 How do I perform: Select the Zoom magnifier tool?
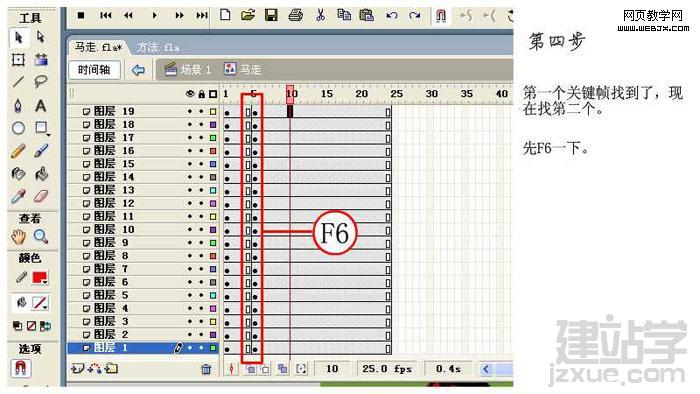(x=41, y=236)
